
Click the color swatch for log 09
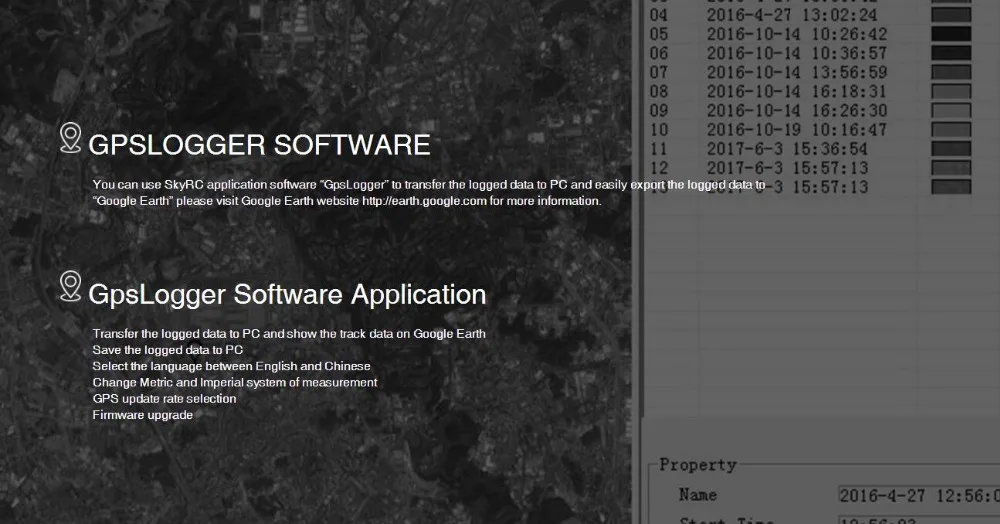point(951,110)
